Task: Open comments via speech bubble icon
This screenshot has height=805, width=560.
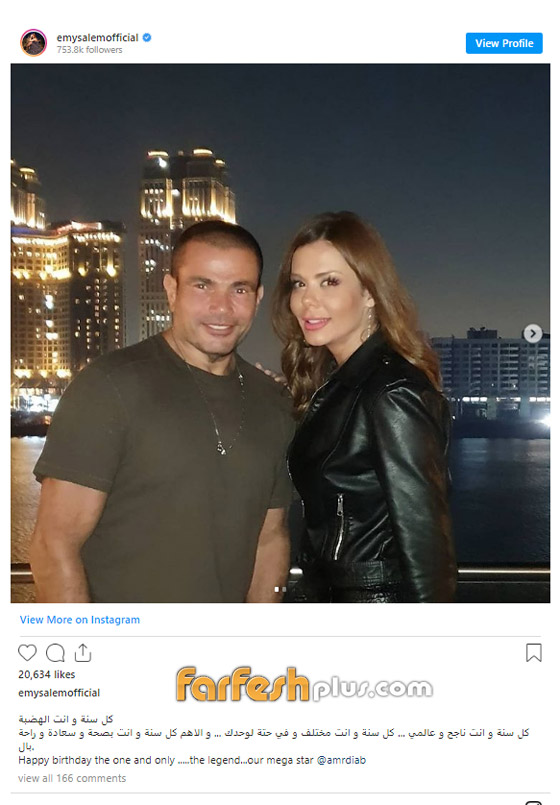Action: click(55, 653)
